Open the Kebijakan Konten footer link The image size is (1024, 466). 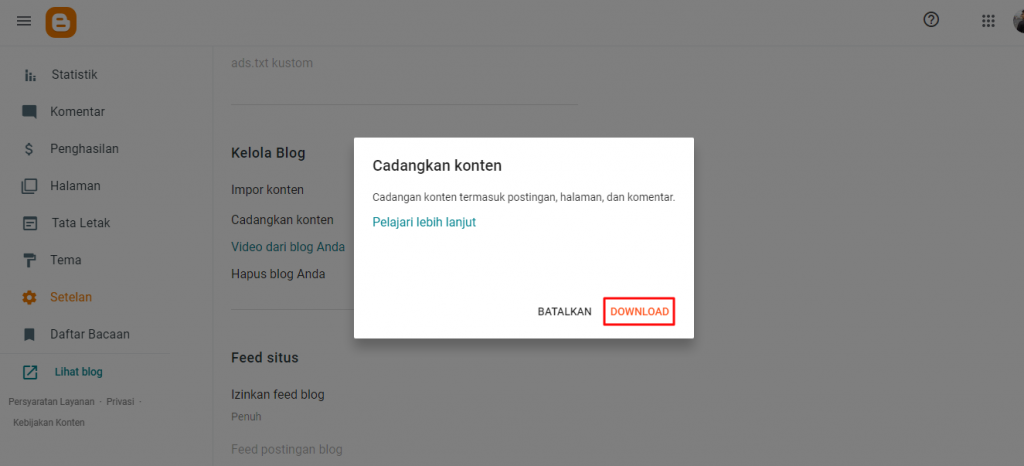pyautogui.click(x=49, y=422)
